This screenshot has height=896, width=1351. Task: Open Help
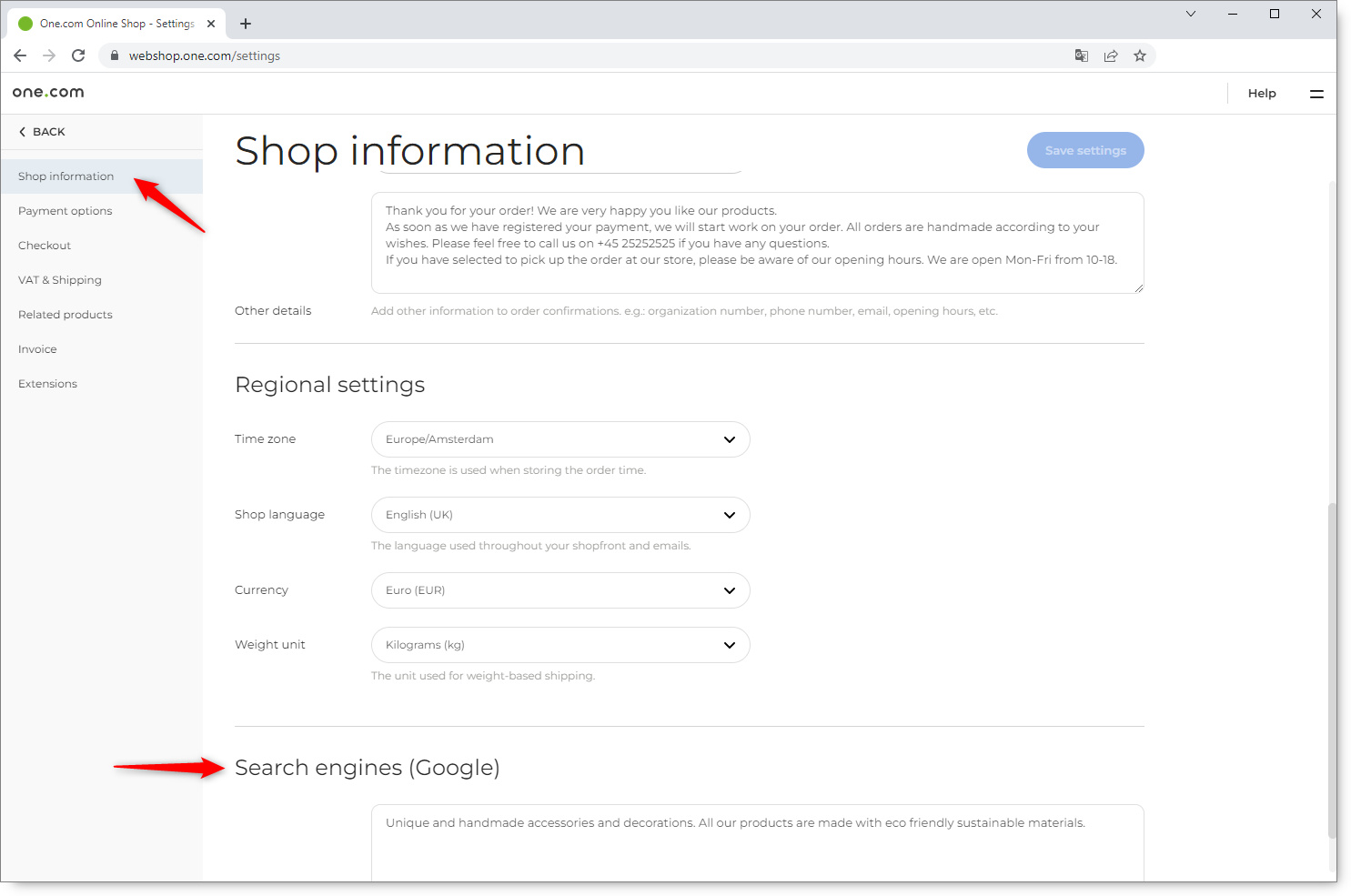pos(1262,94)
